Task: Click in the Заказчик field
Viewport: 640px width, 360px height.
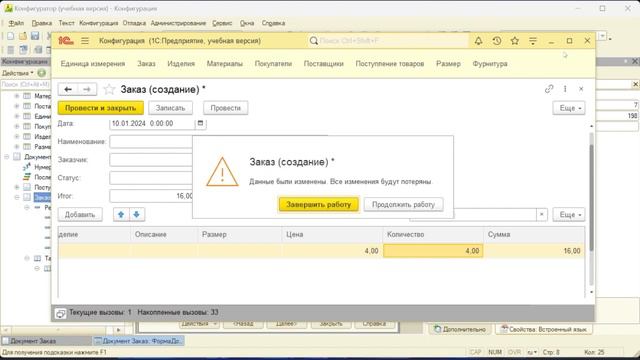Action: click(151, 160)
